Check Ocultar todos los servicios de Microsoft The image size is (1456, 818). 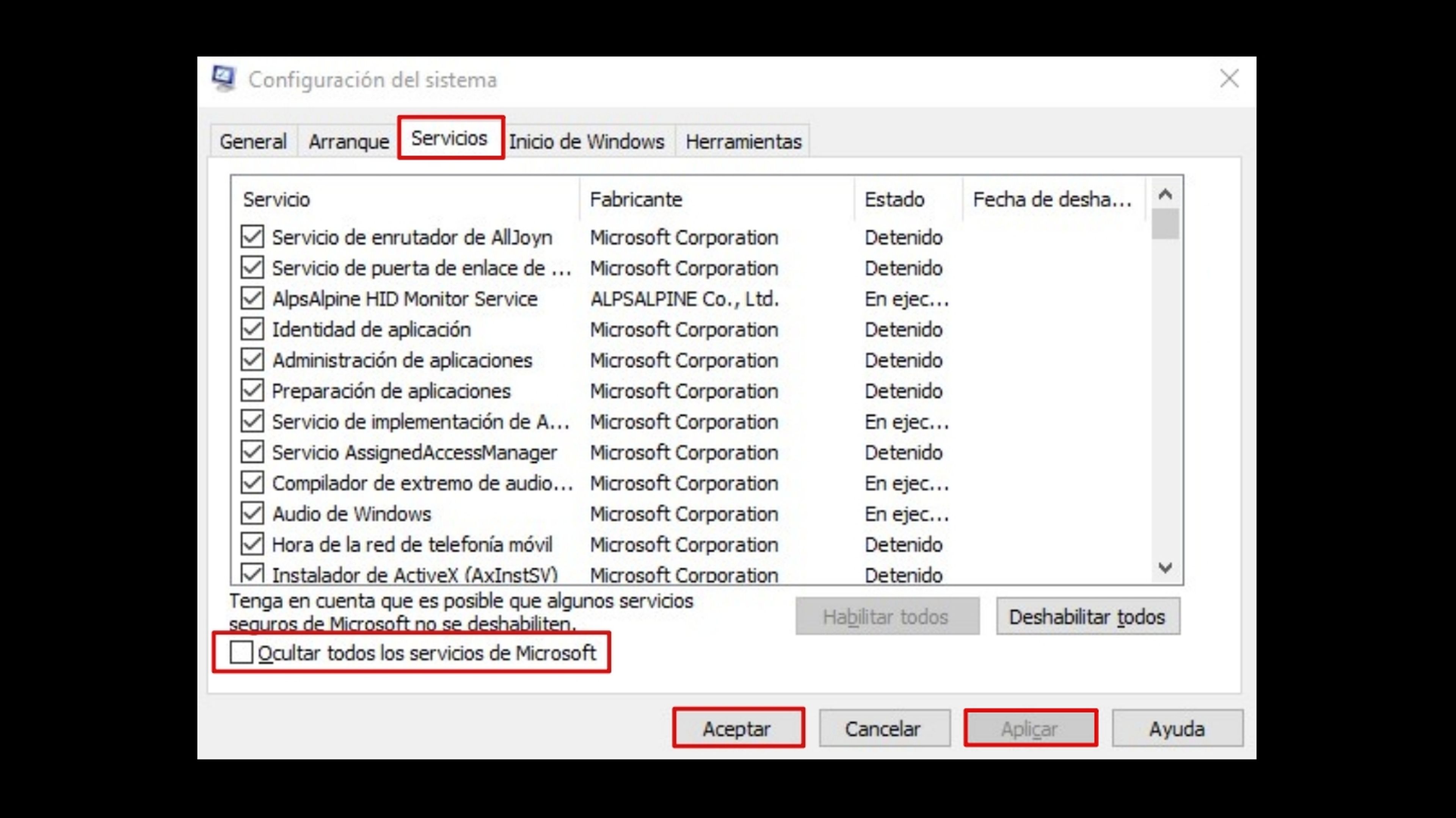coord(242,652)
